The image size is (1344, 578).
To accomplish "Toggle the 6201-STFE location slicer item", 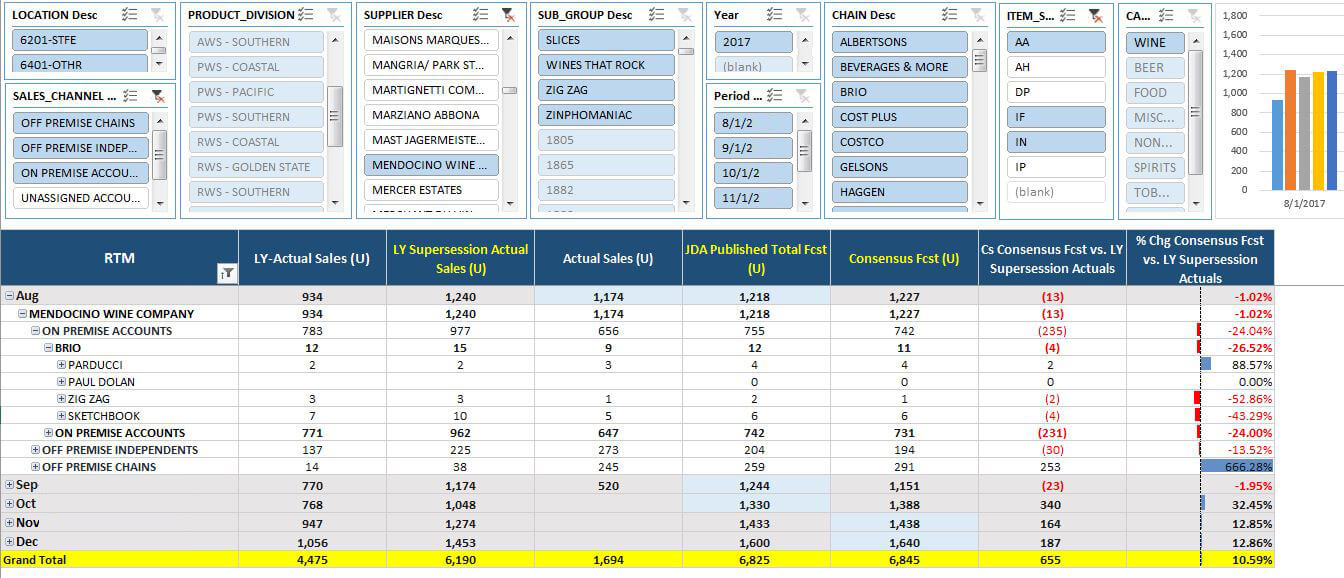I will [x=80, y=40].
